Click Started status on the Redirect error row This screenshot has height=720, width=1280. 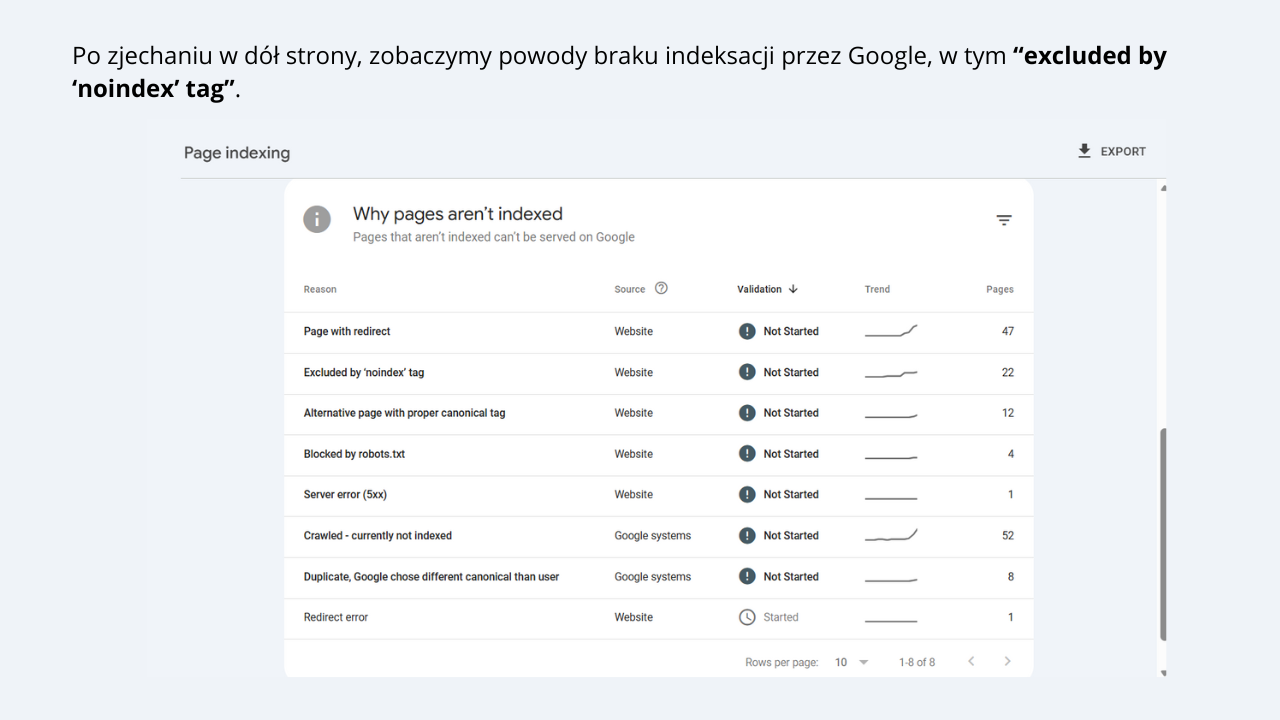pos(781,617)
